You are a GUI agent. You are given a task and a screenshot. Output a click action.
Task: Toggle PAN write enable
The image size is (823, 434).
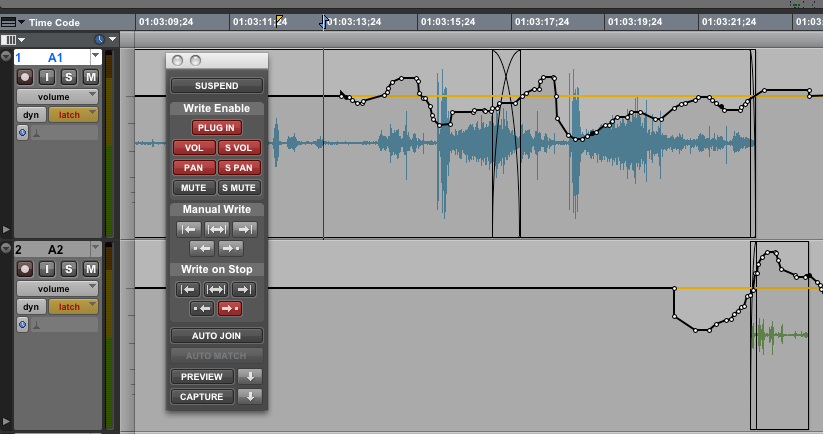tap(194, 167)
